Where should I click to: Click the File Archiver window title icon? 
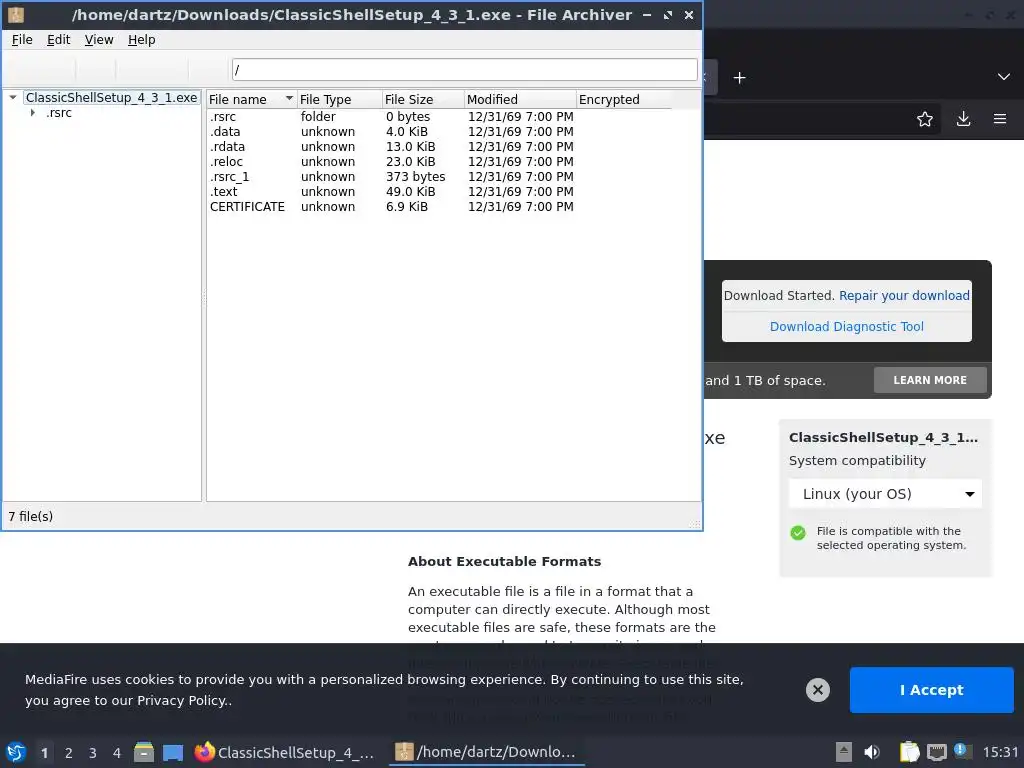16,14
